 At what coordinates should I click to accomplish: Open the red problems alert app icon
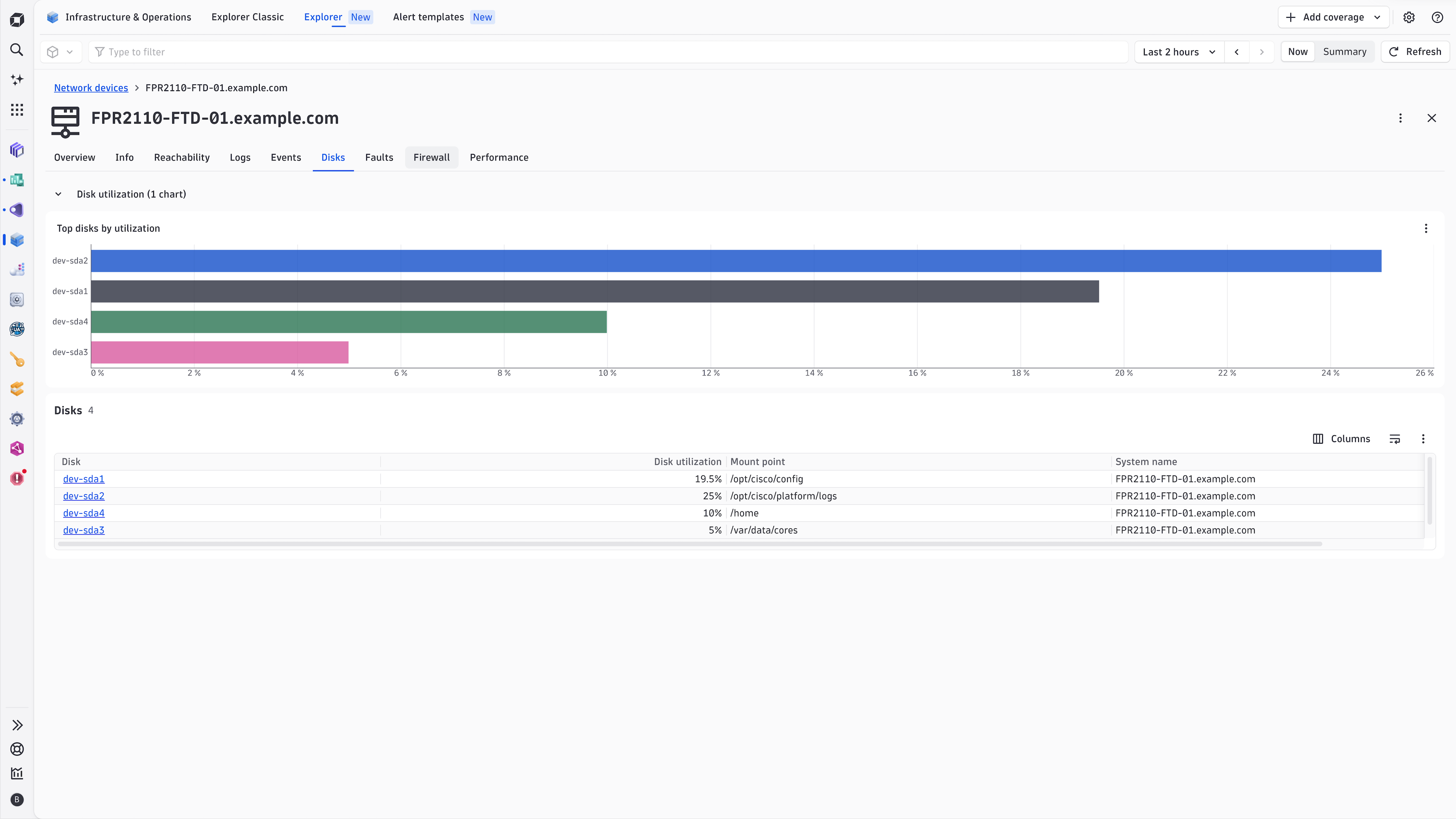click(x=17, y=478)
